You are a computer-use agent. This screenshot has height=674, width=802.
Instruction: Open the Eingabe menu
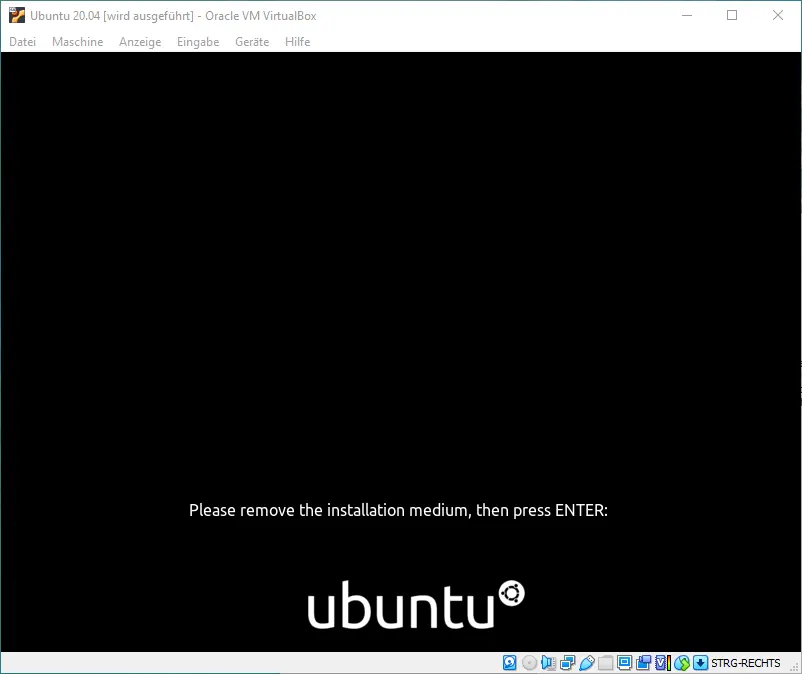pyautogui.click(x=198, y=42)
